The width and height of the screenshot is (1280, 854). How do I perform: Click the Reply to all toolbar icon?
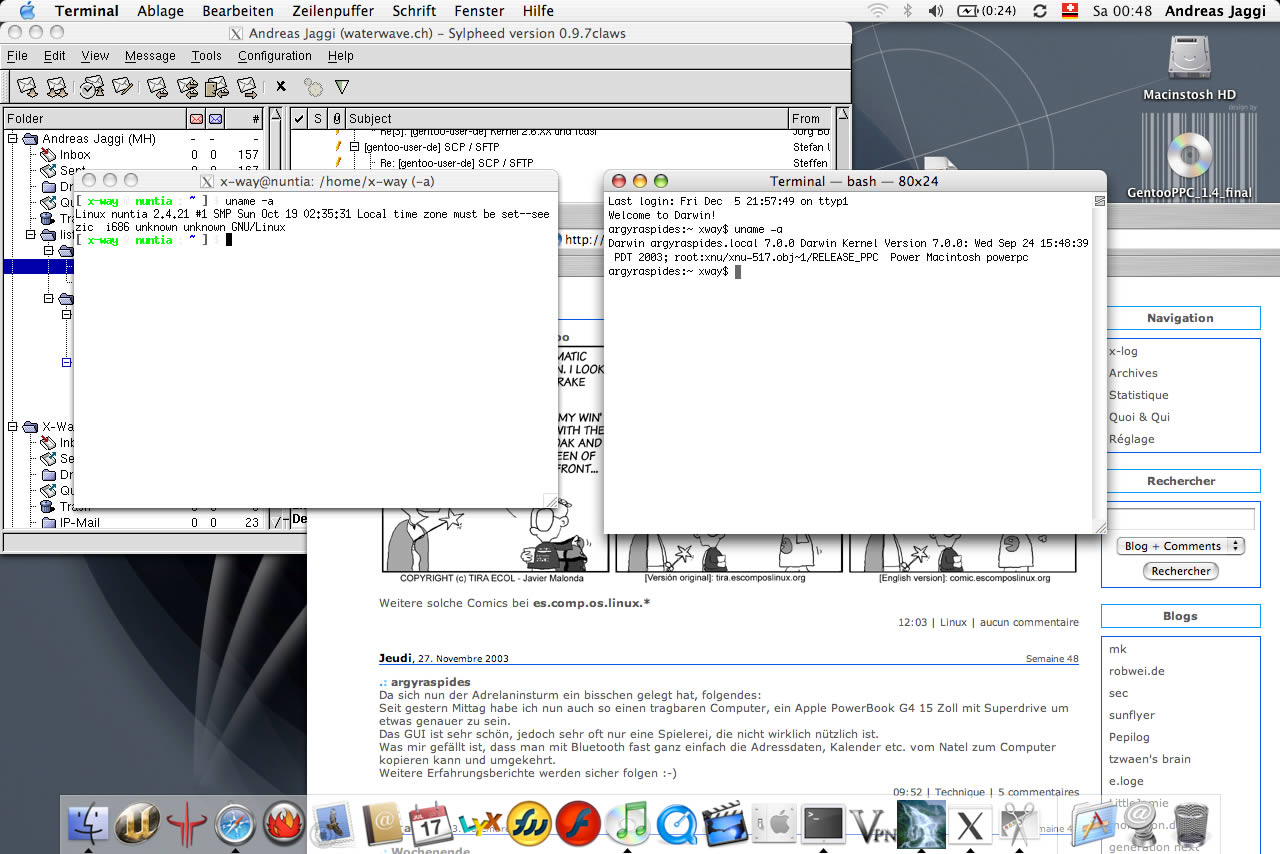pyautogui.click(x=187, y=87)
